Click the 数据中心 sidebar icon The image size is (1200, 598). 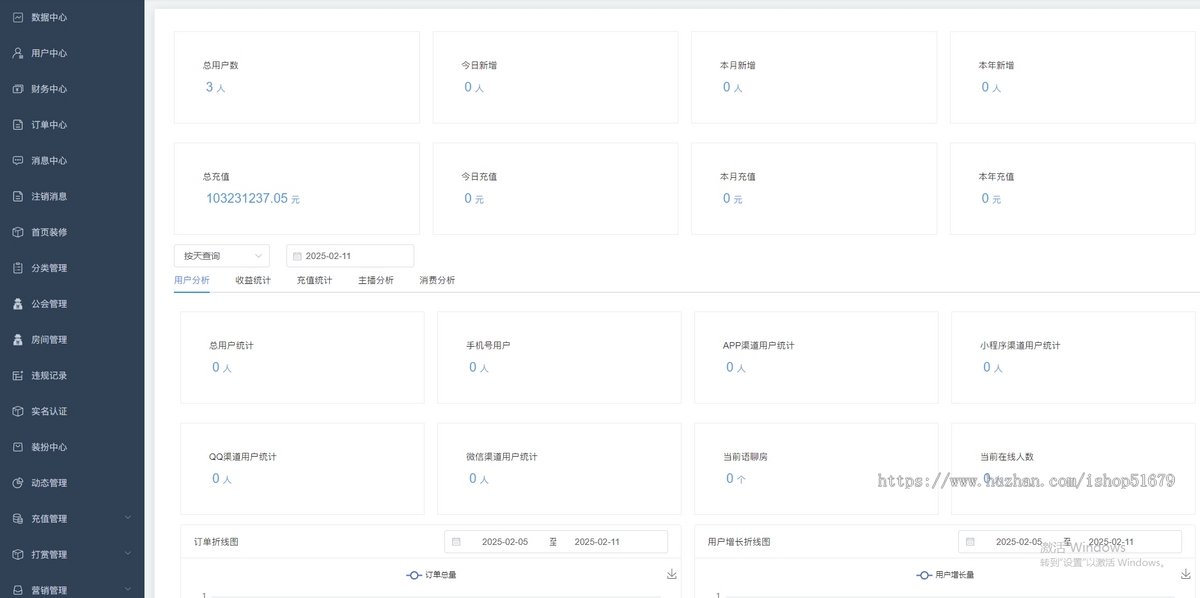point(18,17)
